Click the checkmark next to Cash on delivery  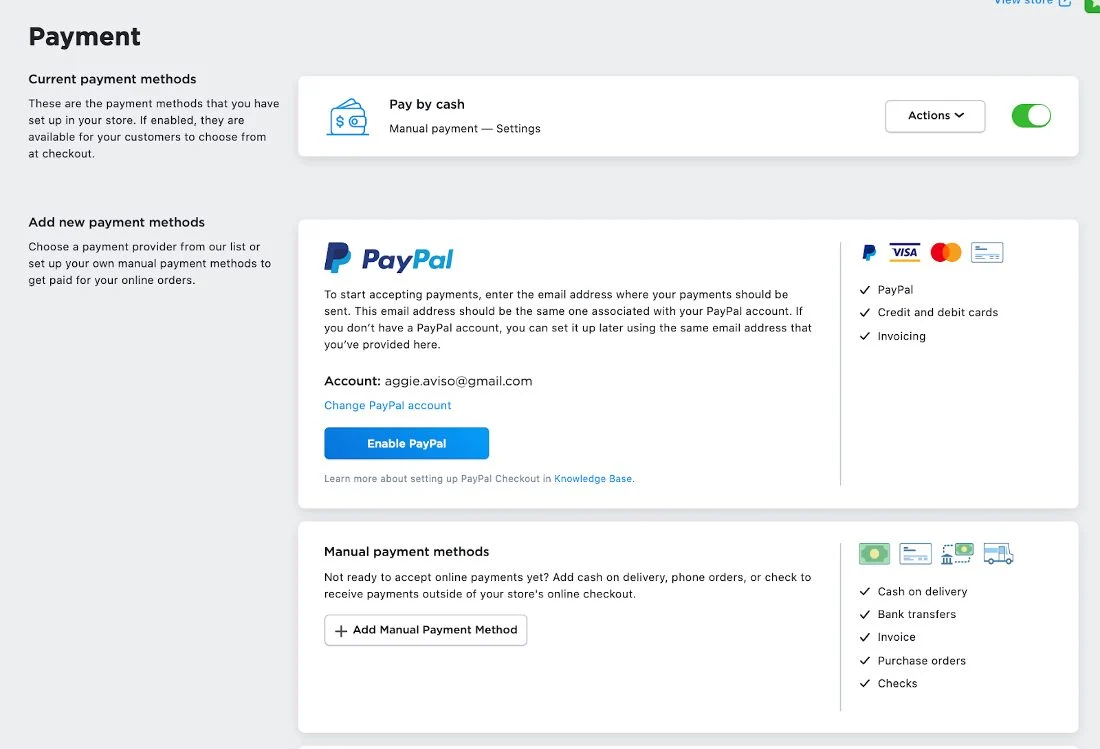[x=865, y=591]
